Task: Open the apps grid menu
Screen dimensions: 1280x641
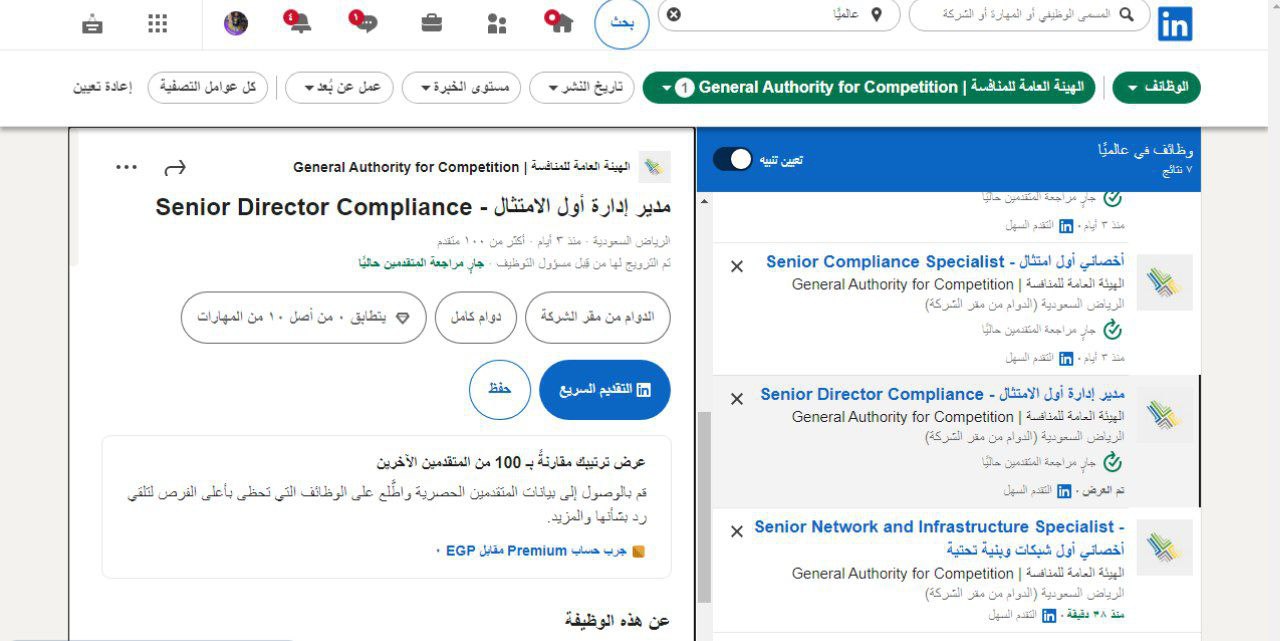Action: pos(158,24)
